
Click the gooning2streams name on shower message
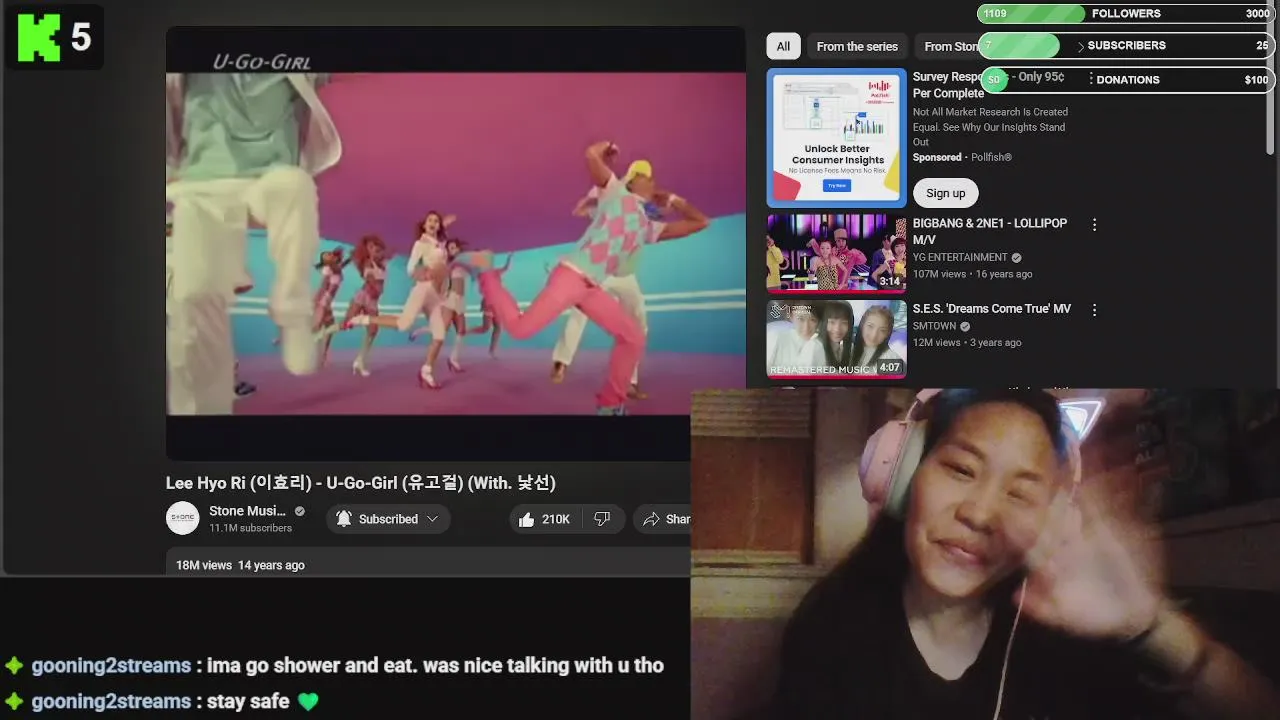click(111, 665)
